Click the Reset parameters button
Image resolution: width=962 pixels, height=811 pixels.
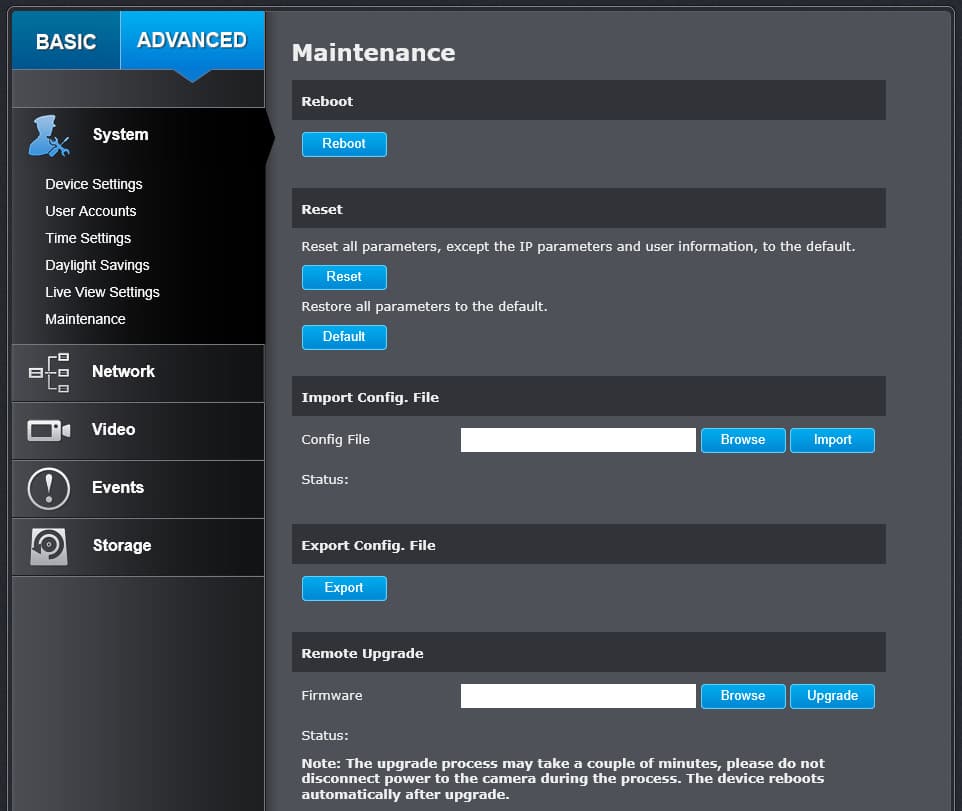(x=344, y=277)
